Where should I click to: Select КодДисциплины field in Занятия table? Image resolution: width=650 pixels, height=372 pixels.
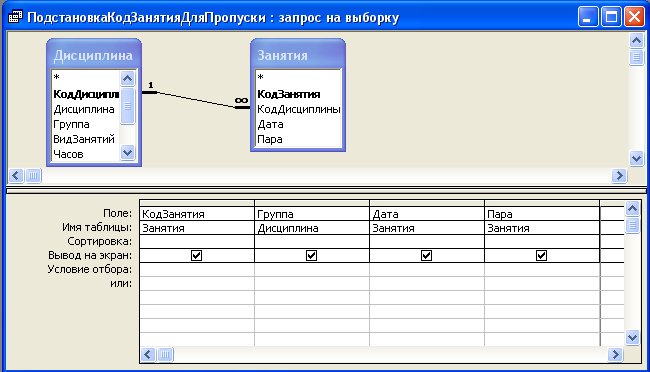coord(298,109)
